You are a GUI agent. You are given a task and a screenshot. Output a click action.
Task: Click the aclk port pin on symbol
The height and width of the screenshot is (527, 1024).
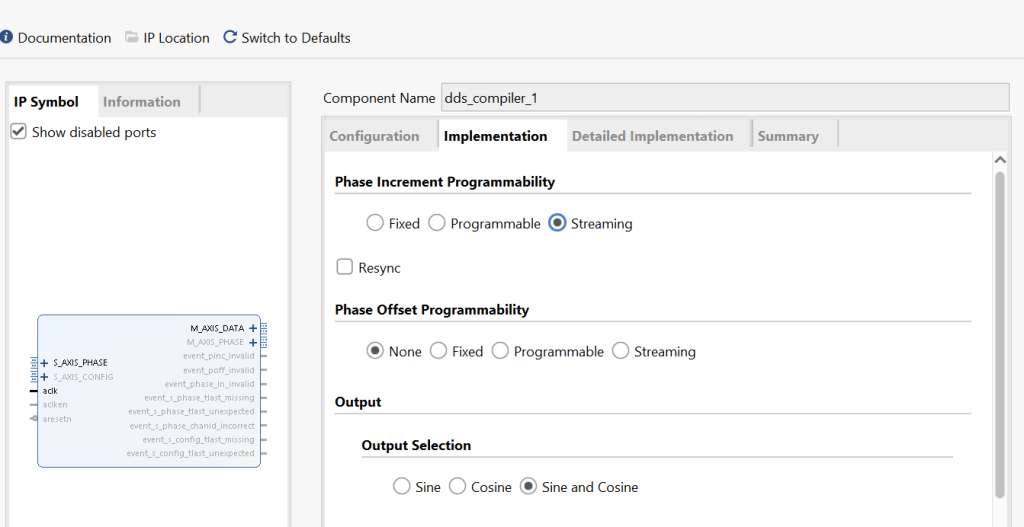coord(34,391)
